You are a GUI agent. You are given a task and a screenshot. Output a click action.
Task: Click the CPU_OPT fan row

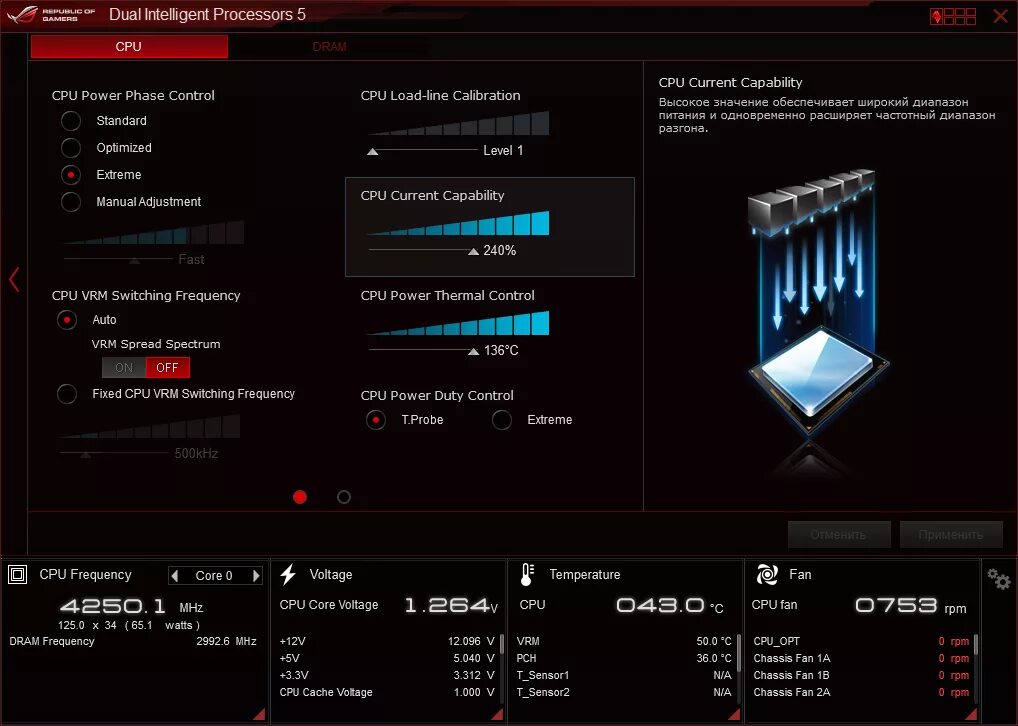pyautogui.click(x=861, y=642)
